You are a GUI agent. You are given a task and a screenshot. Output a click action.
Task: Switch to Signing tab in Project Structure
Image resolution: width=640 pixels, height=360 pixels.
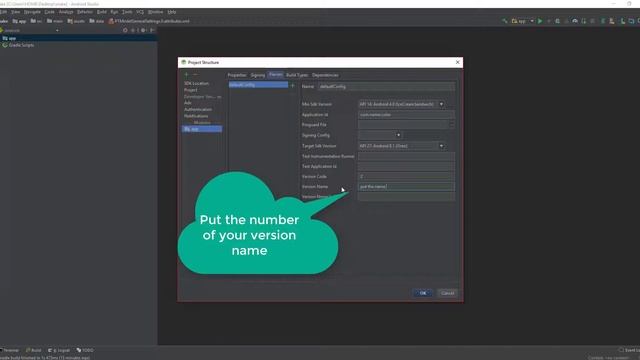[x=258, y=75]
